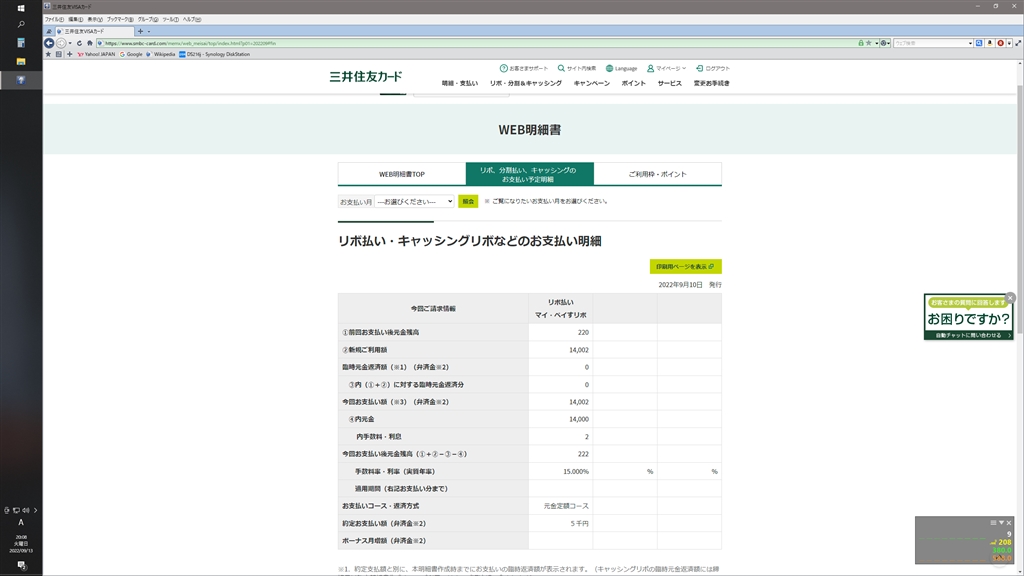Click the 印刷用ページを表示 button
The width and height of the screenshot is (1024, 576).
(685, 266)
